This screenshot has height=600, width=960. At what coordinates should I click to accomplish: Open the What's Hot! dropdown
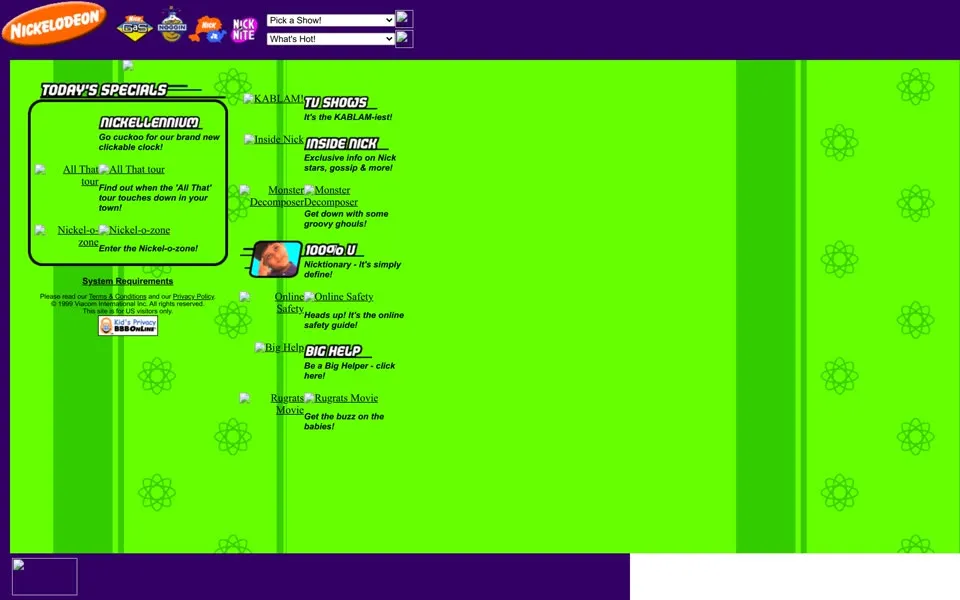331,39
